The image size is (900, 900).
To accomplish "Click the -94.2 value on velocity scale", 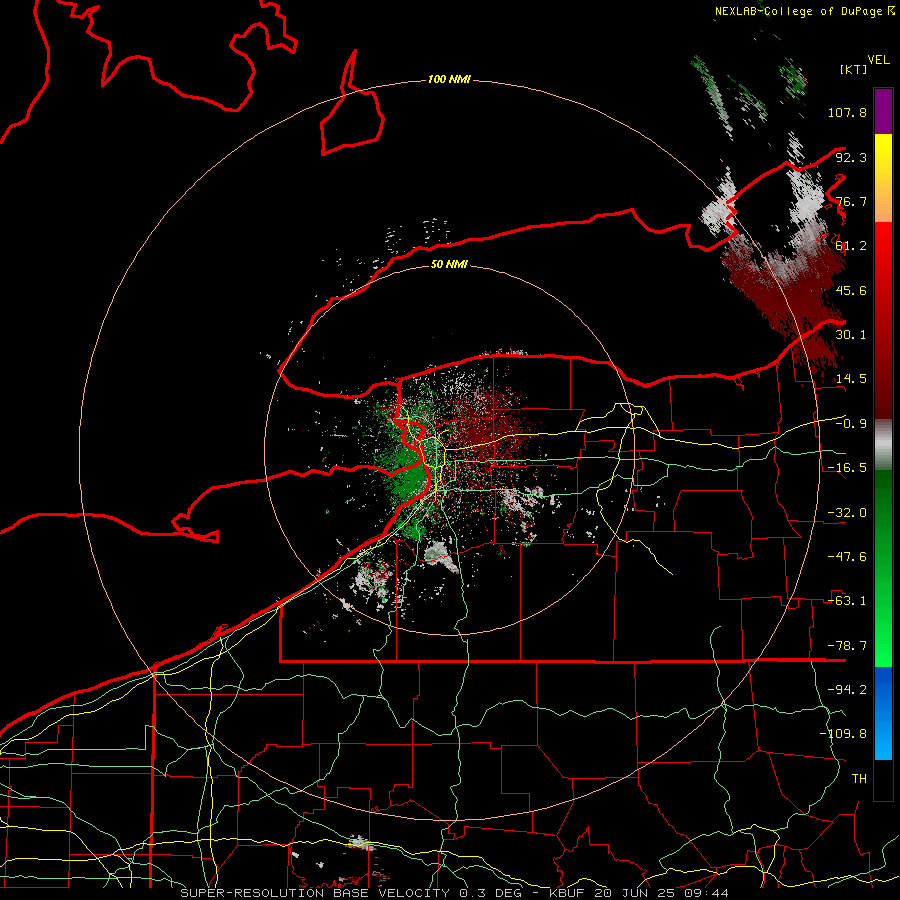I will [847, 690].
